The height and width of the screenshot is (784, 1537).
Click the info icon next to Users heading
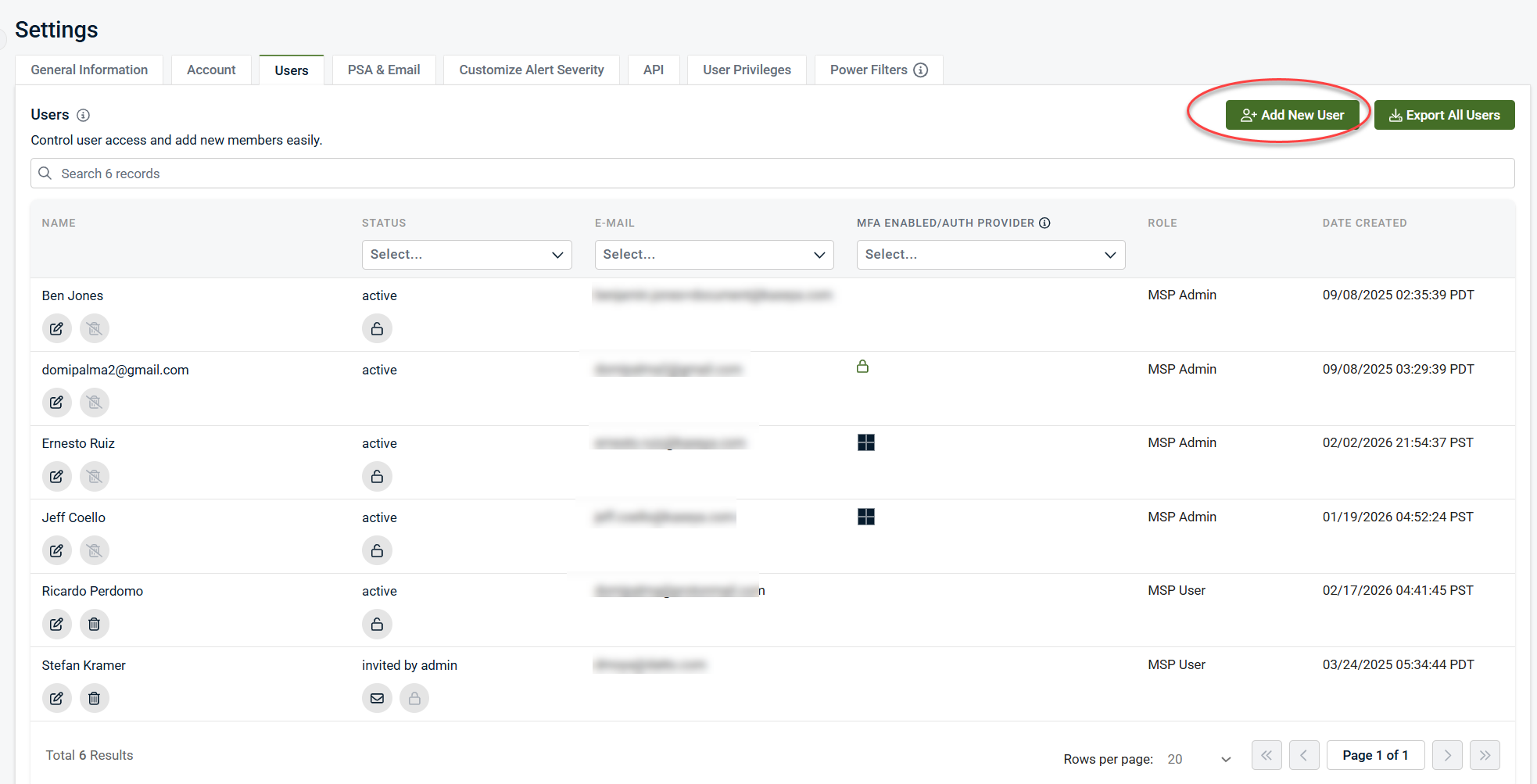click(x=83, y=116)
